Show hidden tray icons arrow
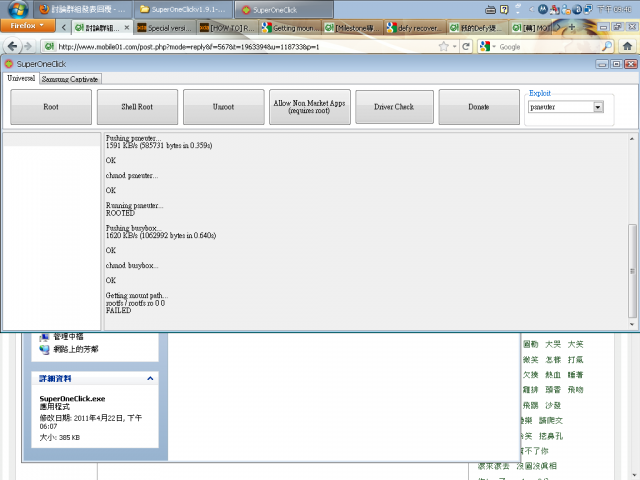This screenshot has height=480, width=640. tap(531, 9)
